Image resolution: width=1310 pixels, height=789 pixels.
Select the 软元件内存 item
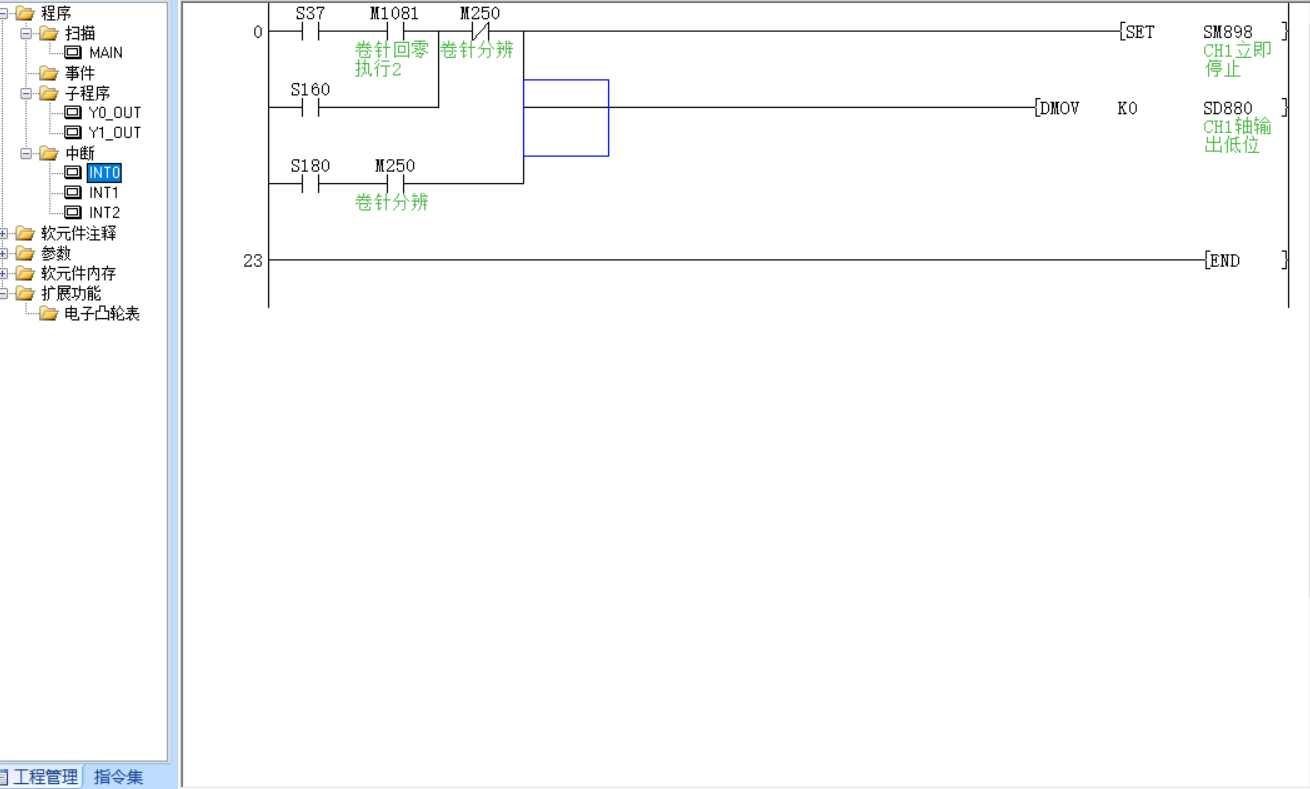click(x=78, y=273)
